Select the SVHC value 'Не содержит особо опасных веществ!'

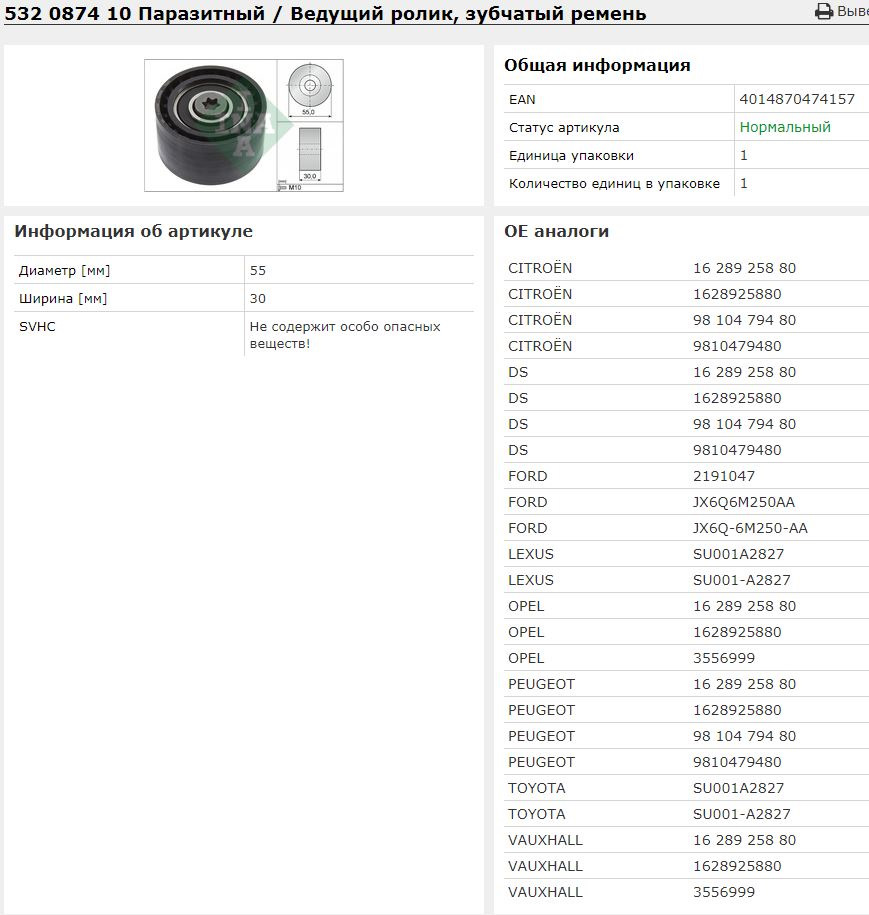345,335
